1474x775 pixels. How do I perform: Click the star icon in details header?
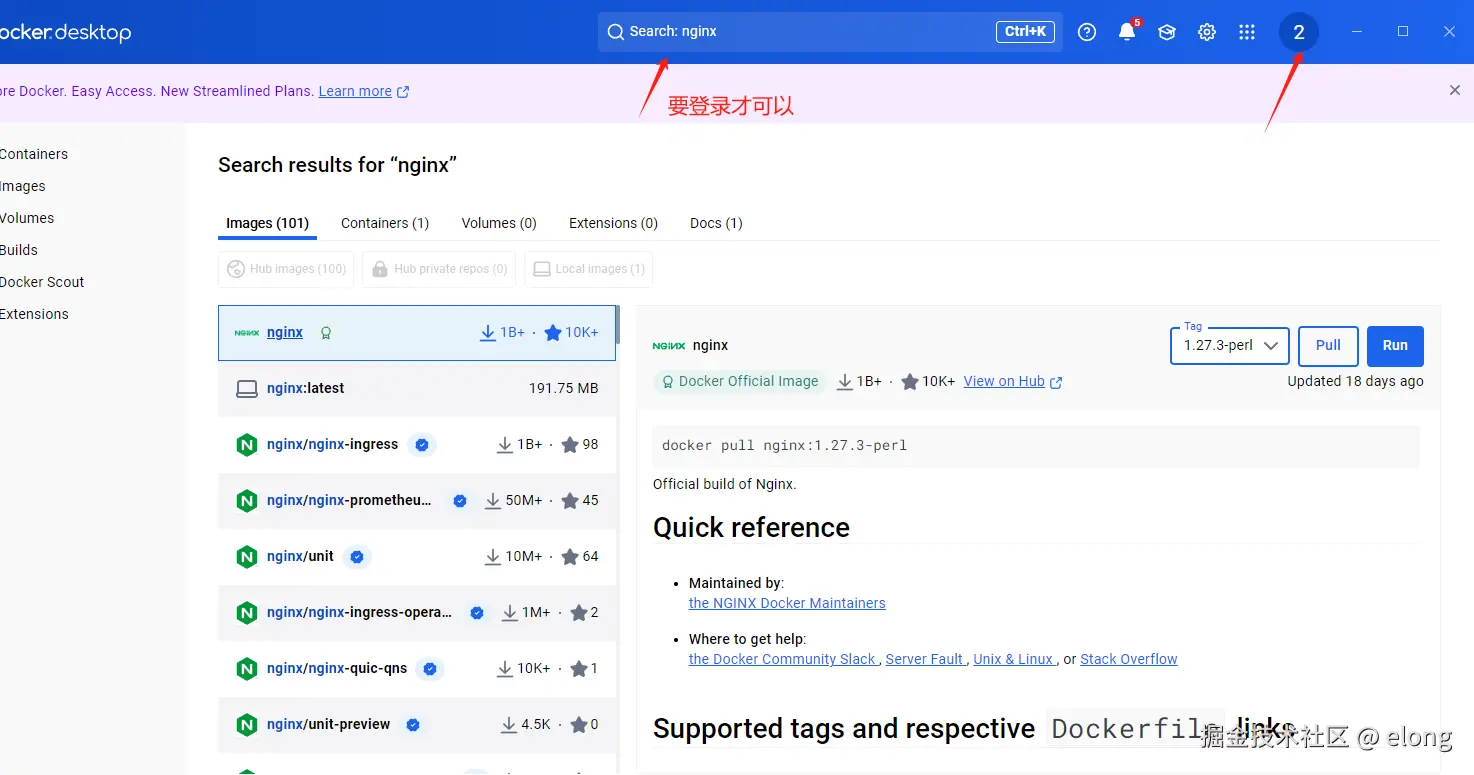[910, 381]
